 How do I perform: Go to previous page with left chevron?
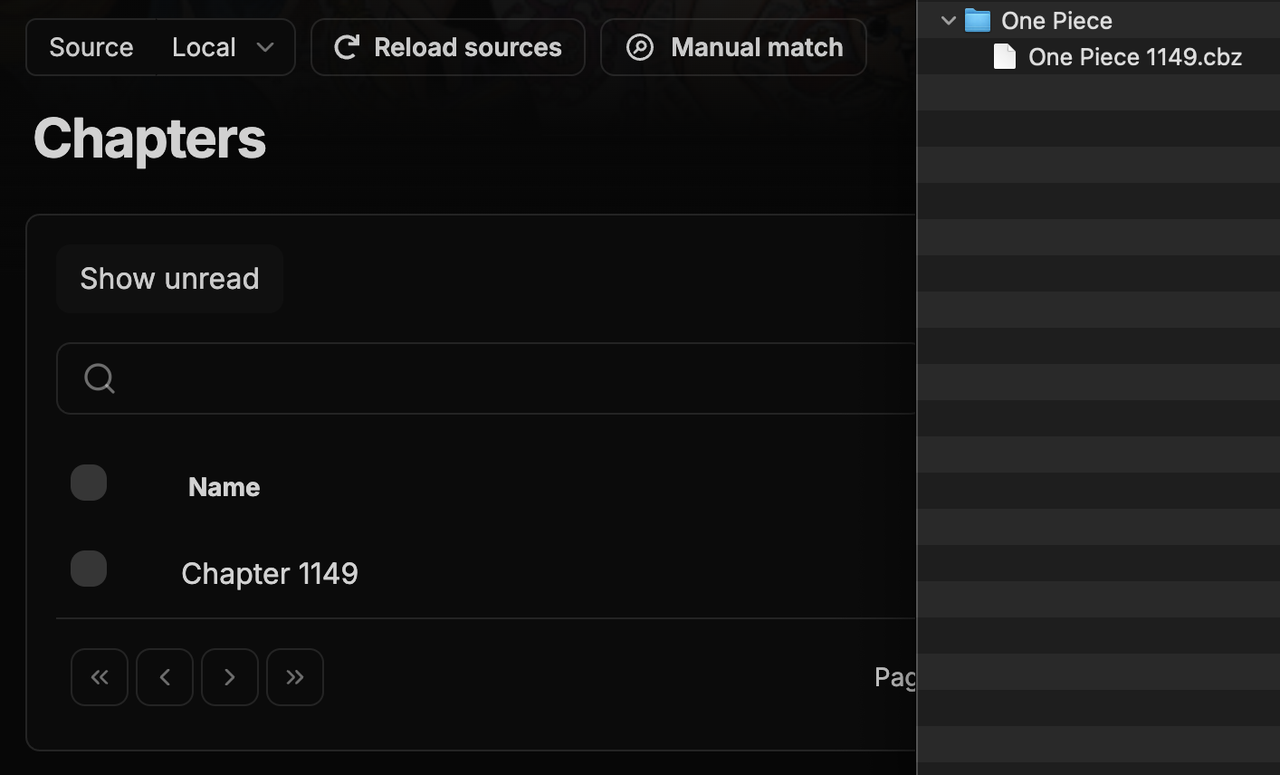(x=164, y=677)
